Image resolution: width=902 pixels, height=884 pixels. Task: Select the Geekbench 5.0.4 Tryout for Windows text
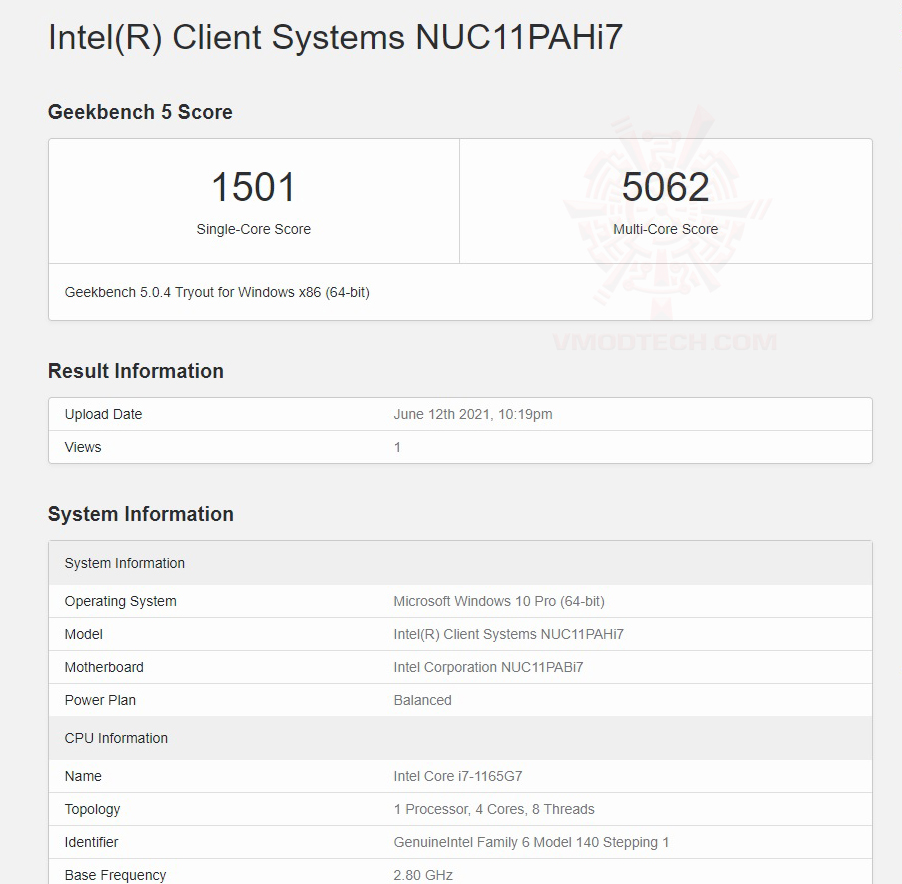217,292
